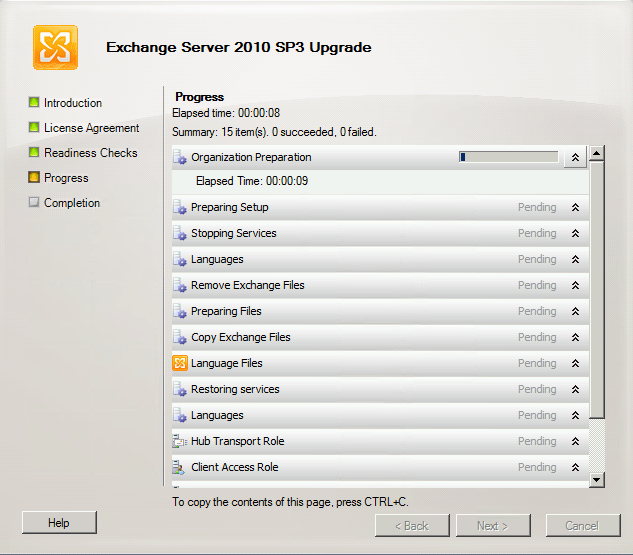Click the Languages icon below Restoring services

pos(180,415)
